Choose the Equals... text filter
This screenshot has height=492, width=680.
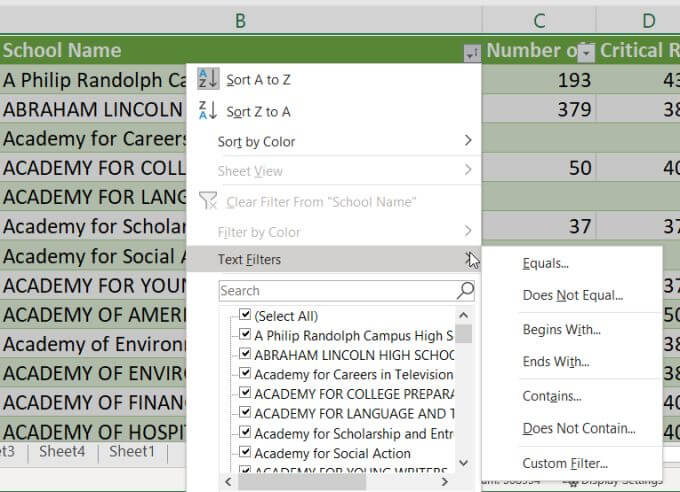pos(545,264)
